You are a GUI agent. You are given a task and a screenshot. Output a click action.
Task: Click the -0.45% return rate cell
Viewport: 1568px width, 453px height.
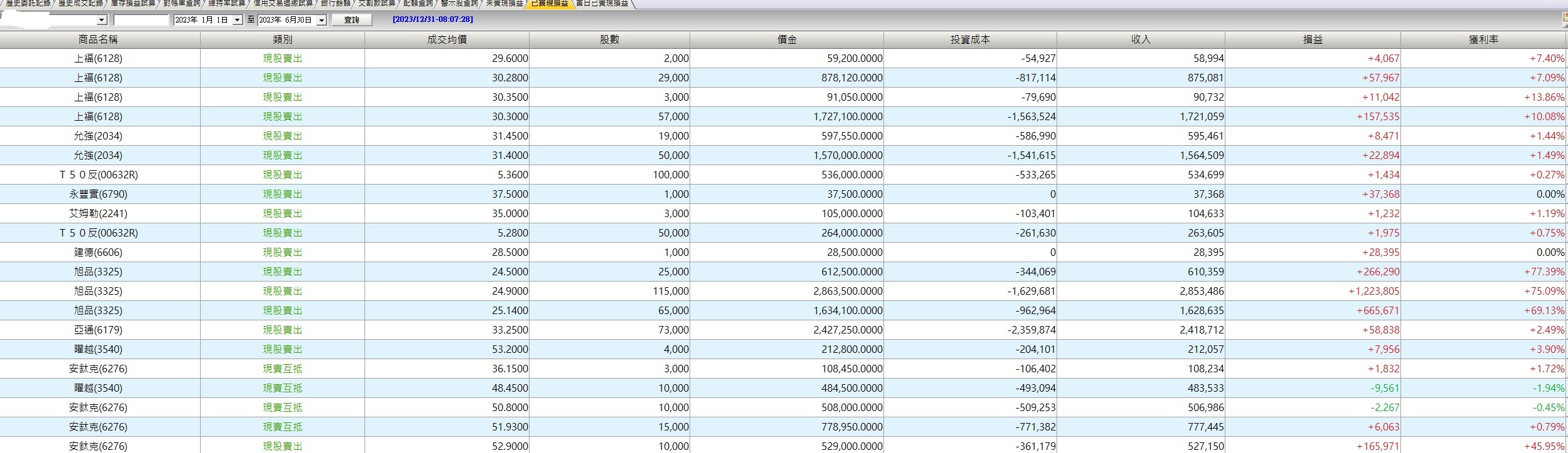pos(1484,407)
